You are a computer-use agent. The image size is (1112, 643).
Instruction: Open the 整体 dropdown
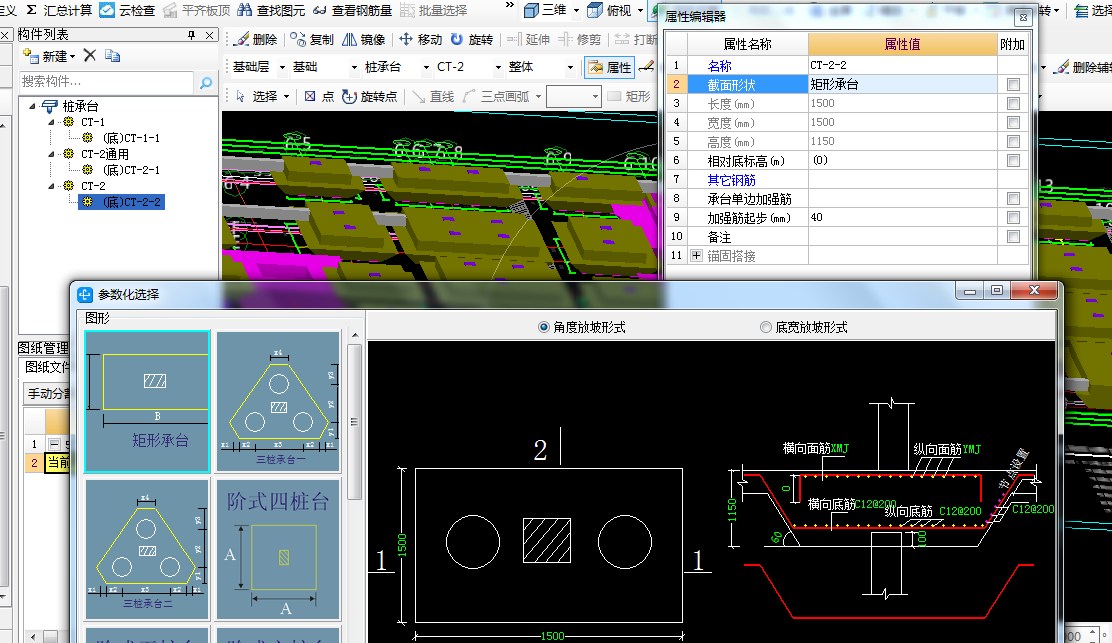coord(570,67)
